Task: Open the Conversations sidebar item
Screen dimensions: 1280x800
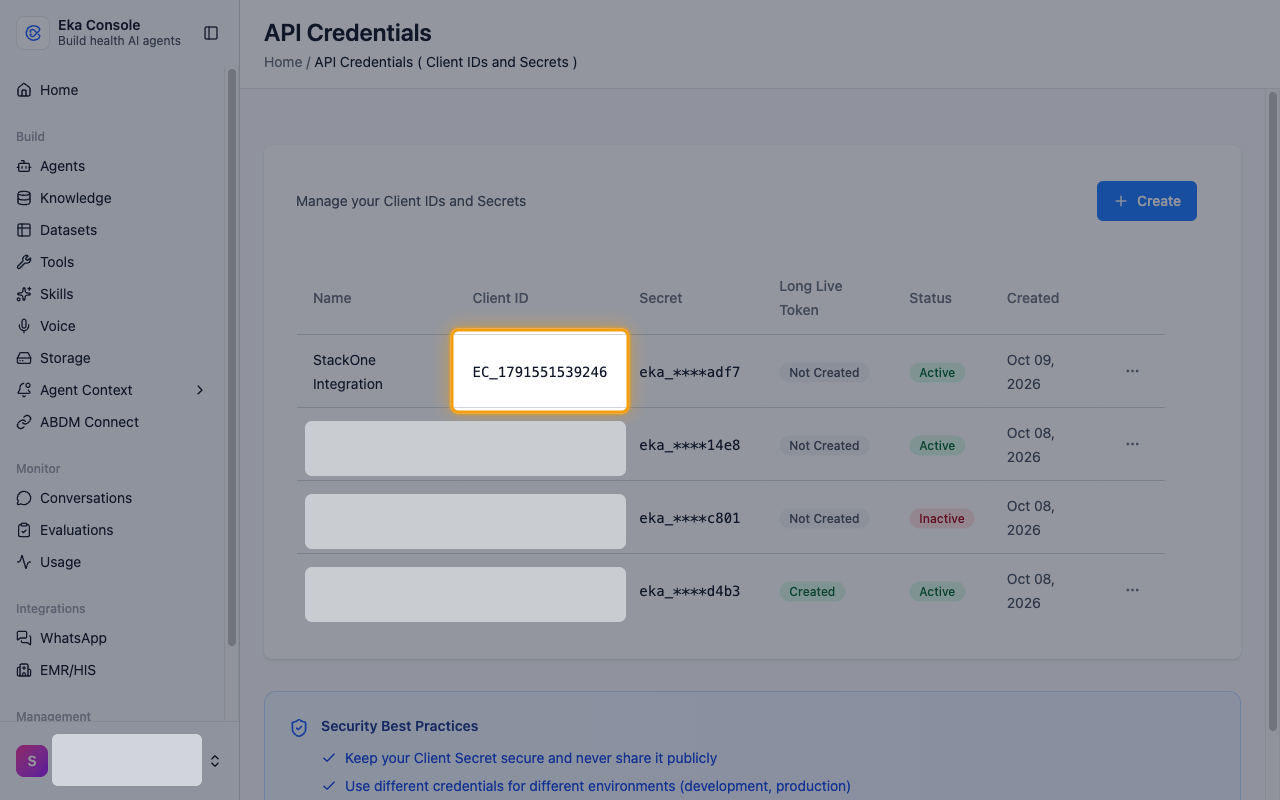Action: [112, 498]
